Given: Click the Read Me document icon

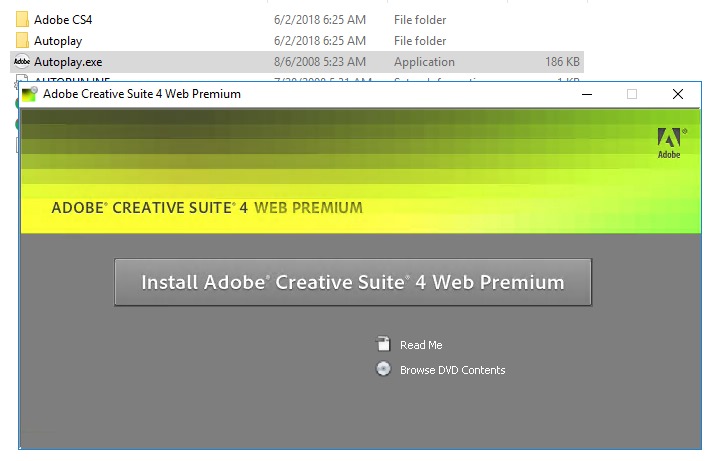Looking at the screenshot, I should (383, 344).
